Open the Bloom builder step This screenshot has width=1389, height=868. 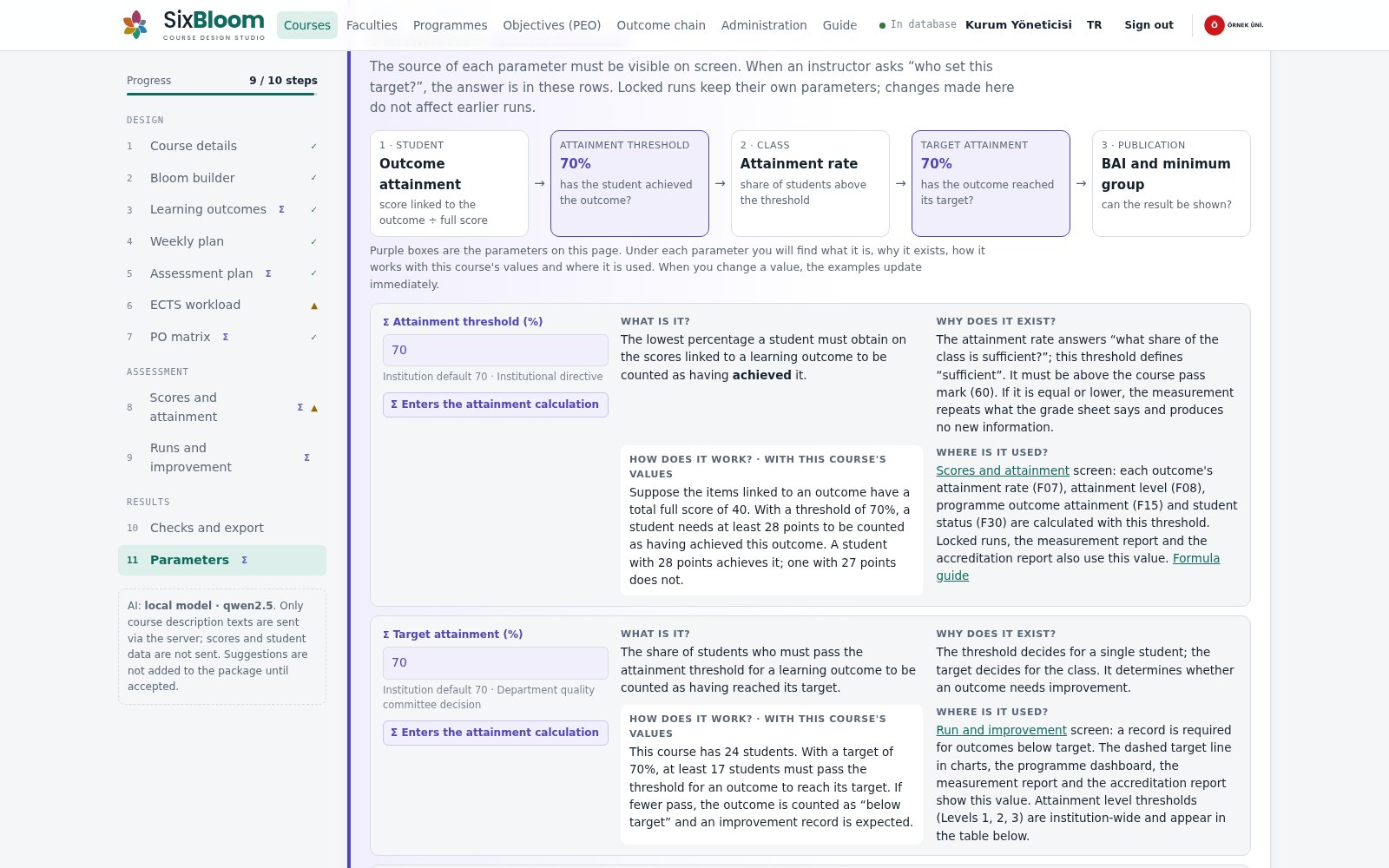pyautogui.click(x=222, y=178)
